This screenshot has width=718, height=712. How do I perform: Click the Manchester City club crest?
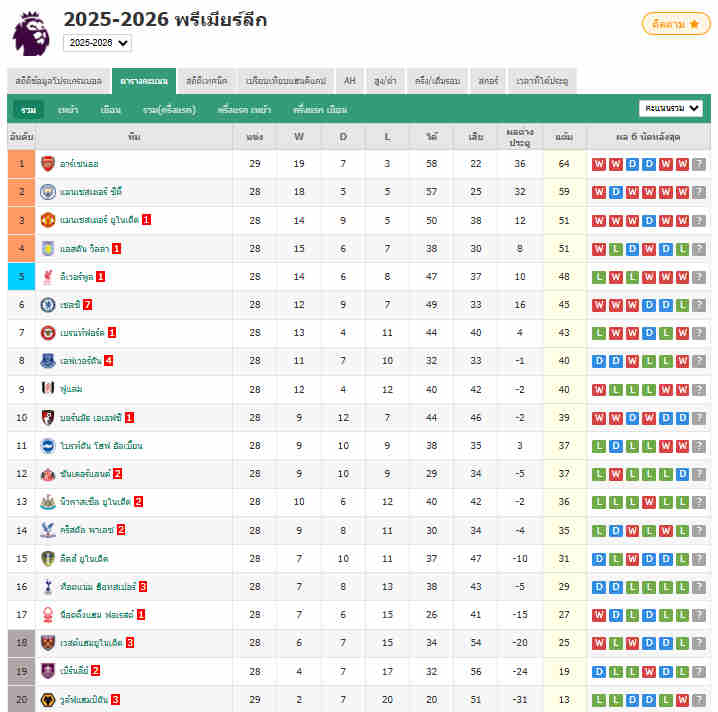click(48, 191)
